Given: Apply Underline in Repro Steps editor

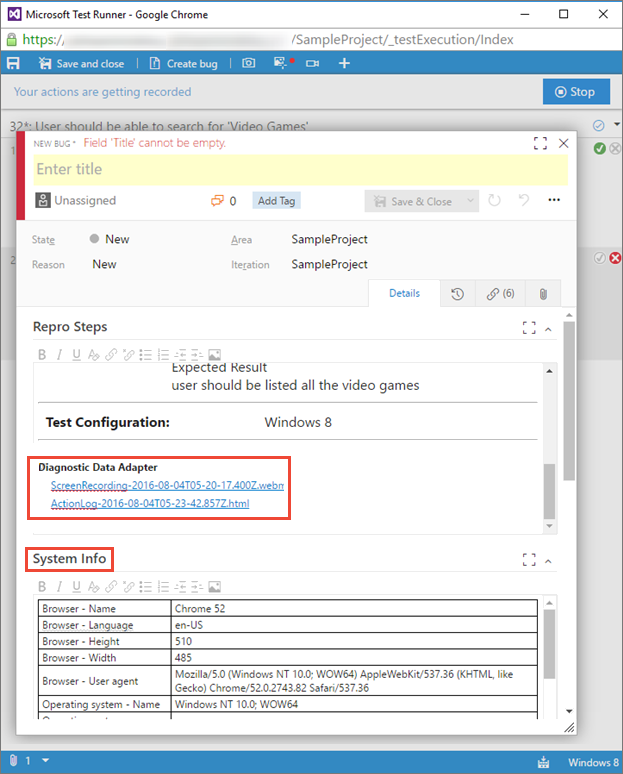Looking at the screenshot, I should pyautogui.click(x=77, y=354).
